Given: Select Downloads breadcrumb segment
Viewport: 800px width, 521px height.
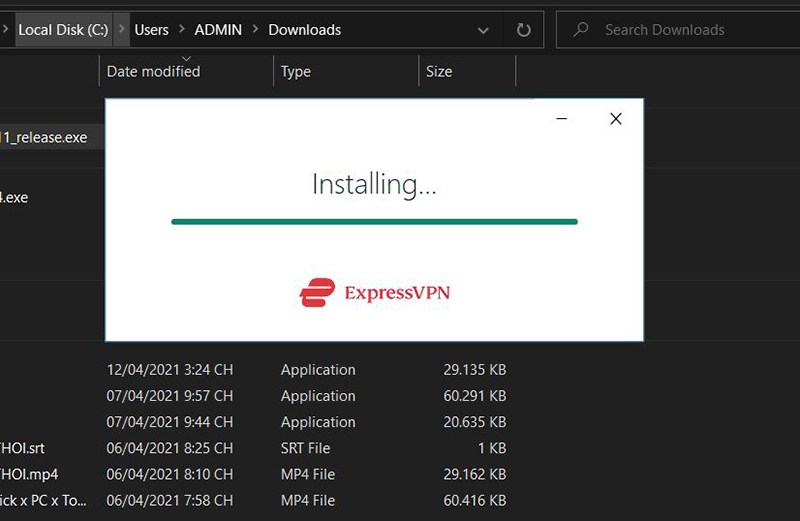Looking at the screenshot, I should (305, 30).
